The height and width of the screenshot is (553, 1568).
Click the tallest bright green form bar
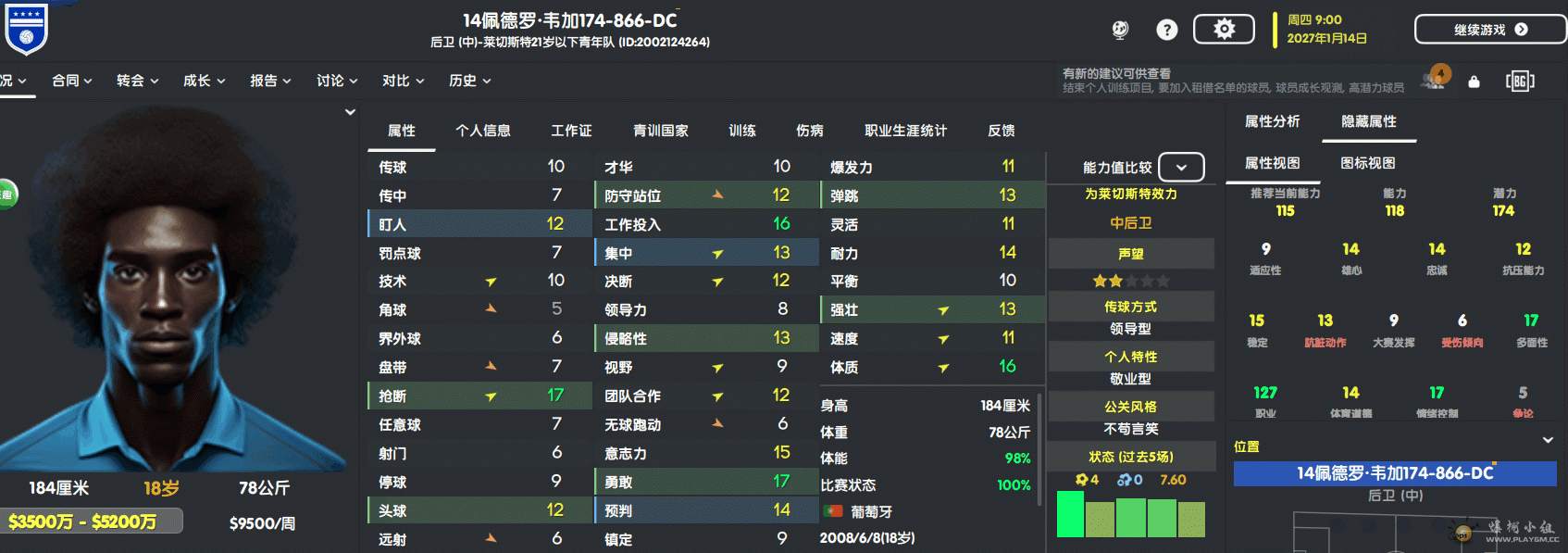pyautogui.click(x=1070, y=514)
